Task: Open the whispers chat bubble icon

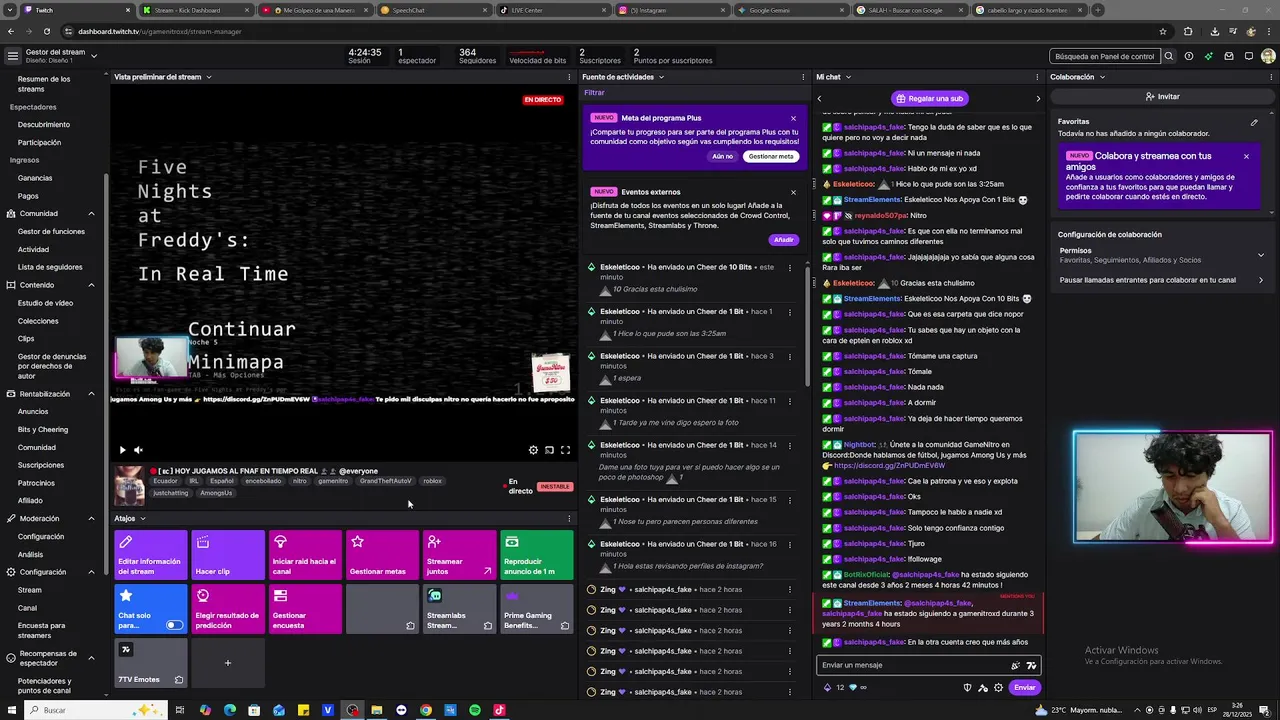Action: pos(1248,56)
